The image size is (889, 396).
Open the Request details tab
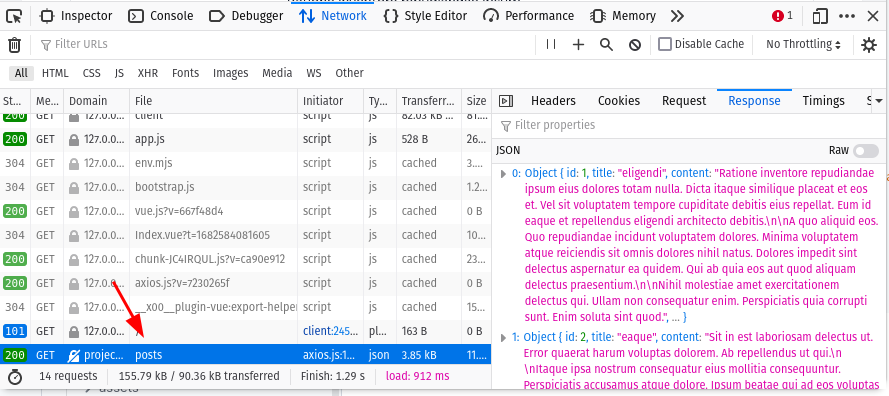tap(684, 101)
